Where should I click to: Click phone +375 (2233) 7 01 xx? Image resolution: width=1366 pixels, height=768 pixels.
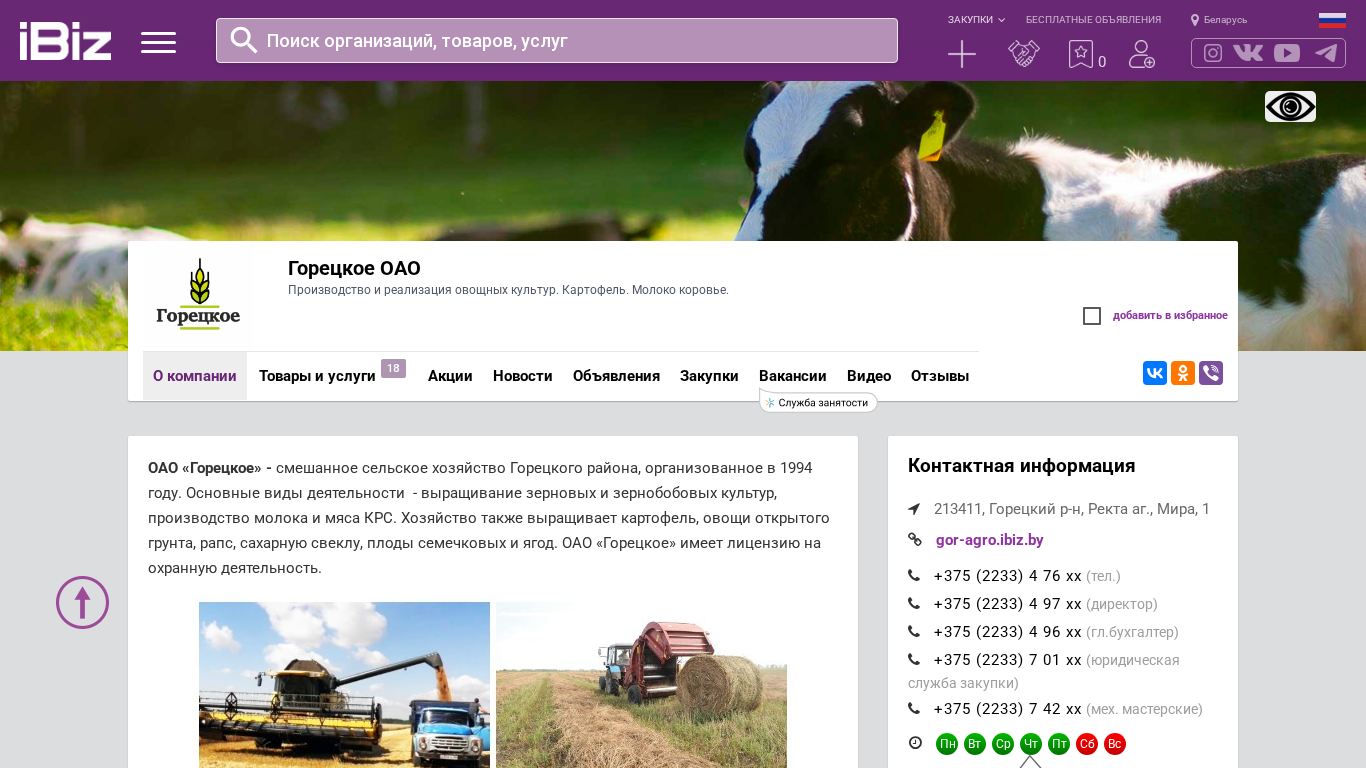[1008, 660]
